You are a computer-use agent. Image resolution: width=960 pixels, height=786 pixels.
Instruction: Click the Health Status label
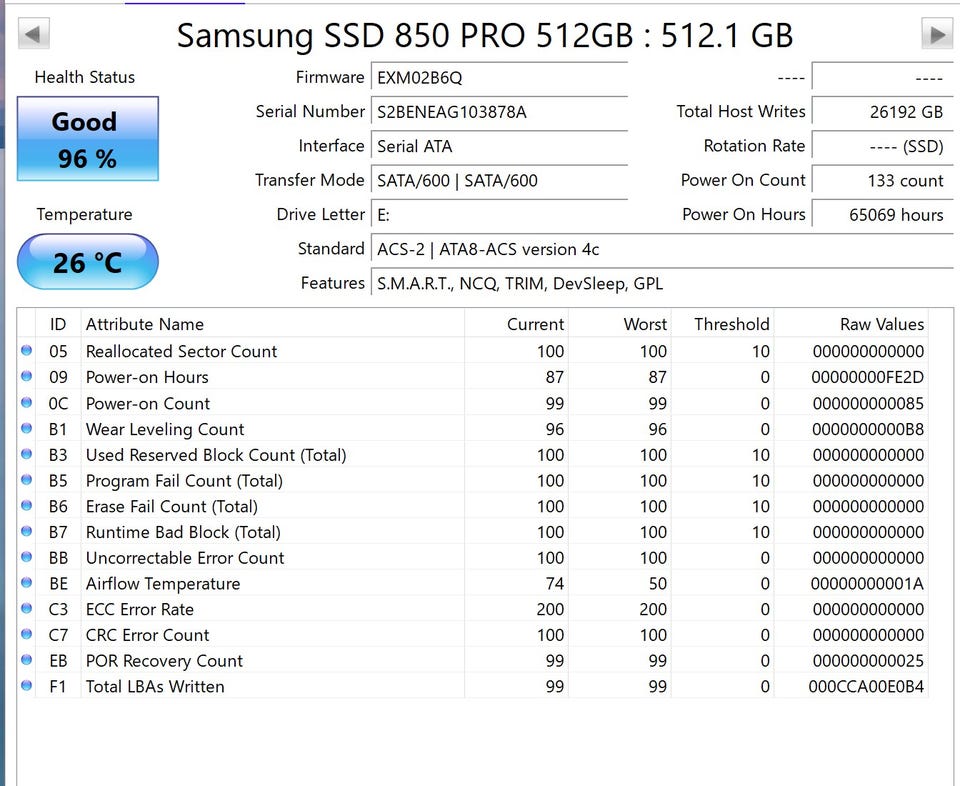[x=84, y=77]
